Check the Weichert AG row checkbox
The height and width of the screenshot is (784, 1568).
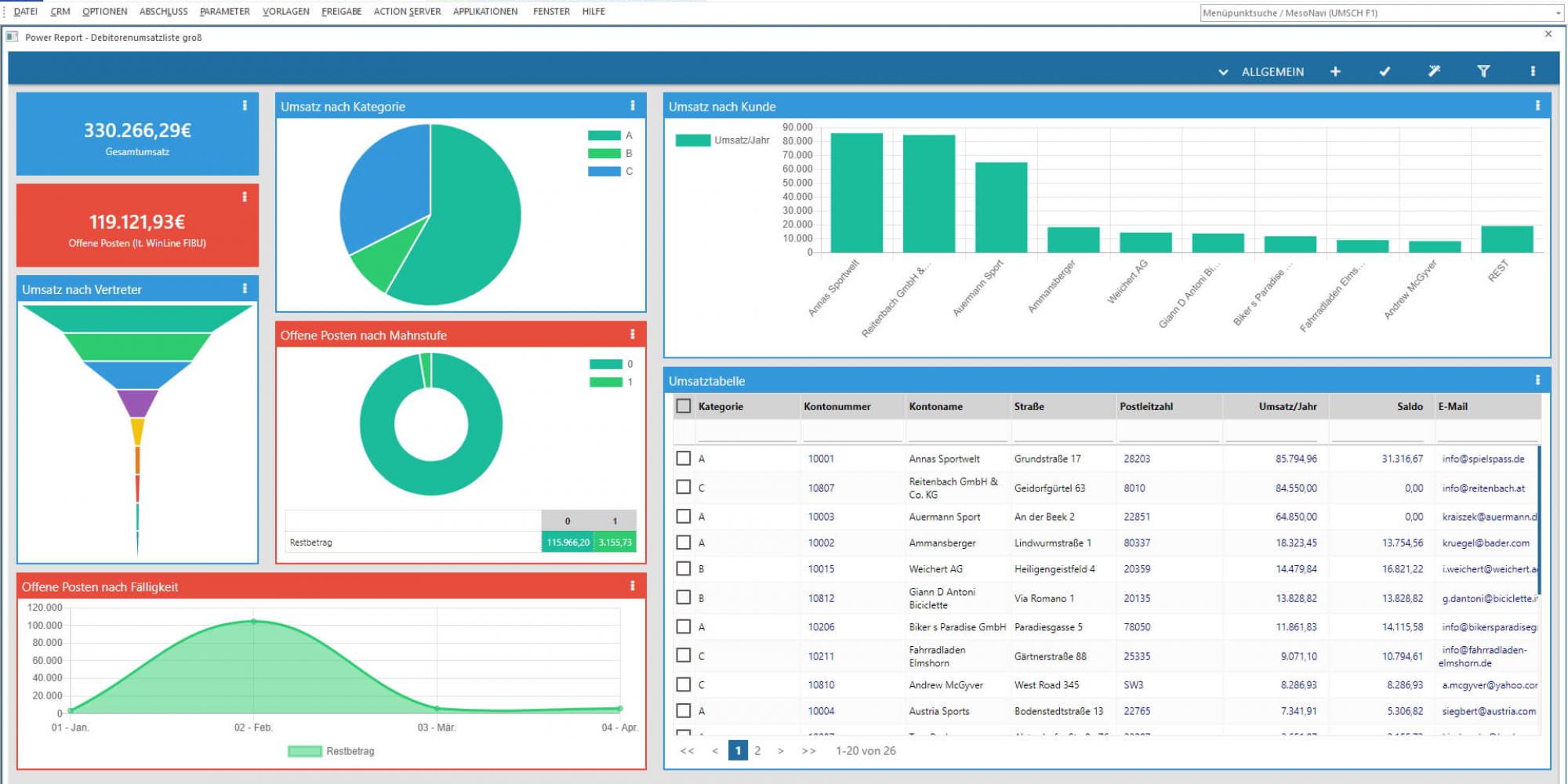click(x=684, y=568)
